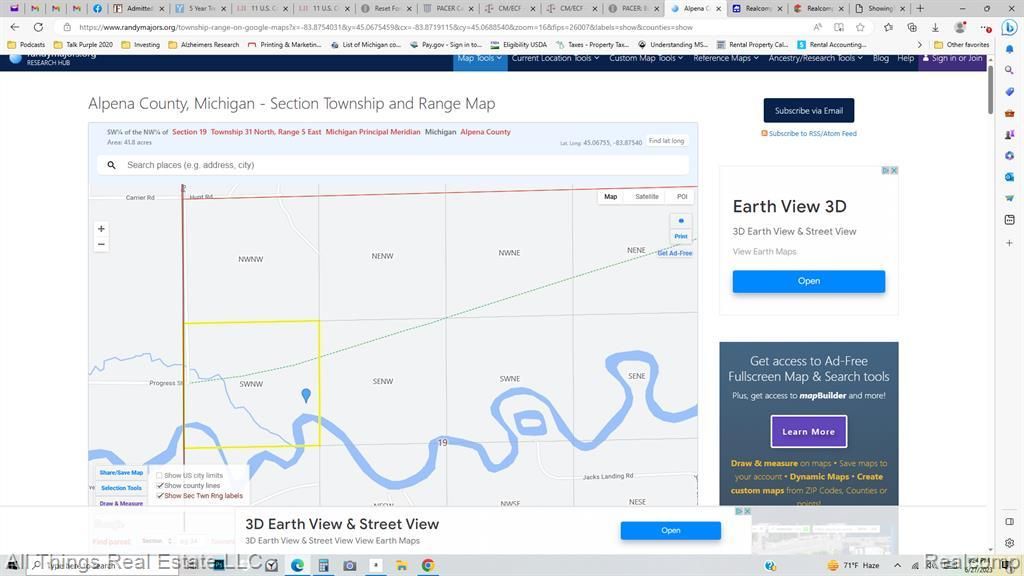Image resolution: width=1024 pixels, height=576 pixels.
Task: Expand the Map Tools dropdown menu
Action: (479, 58)
